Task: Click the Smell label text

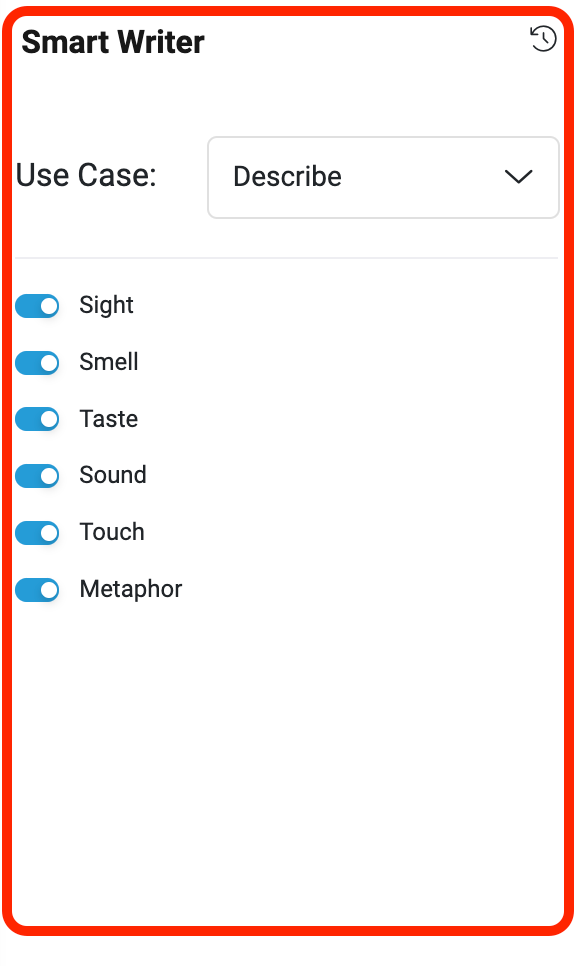Action: pos(108,362)
